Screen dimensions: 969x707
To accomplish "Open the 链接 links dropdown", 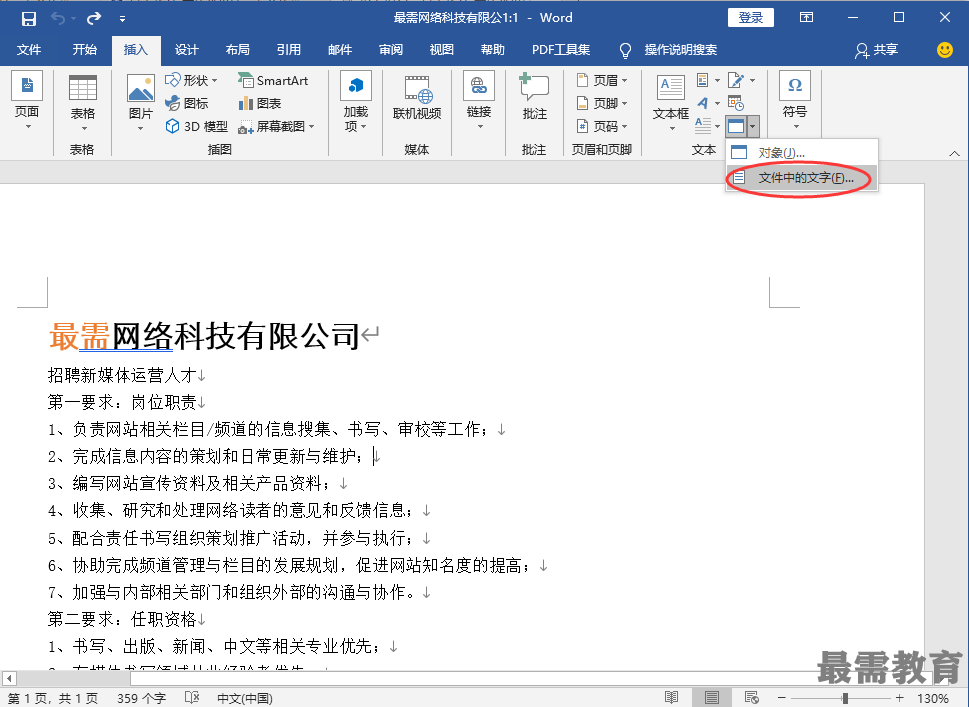I will coord(479,102).
